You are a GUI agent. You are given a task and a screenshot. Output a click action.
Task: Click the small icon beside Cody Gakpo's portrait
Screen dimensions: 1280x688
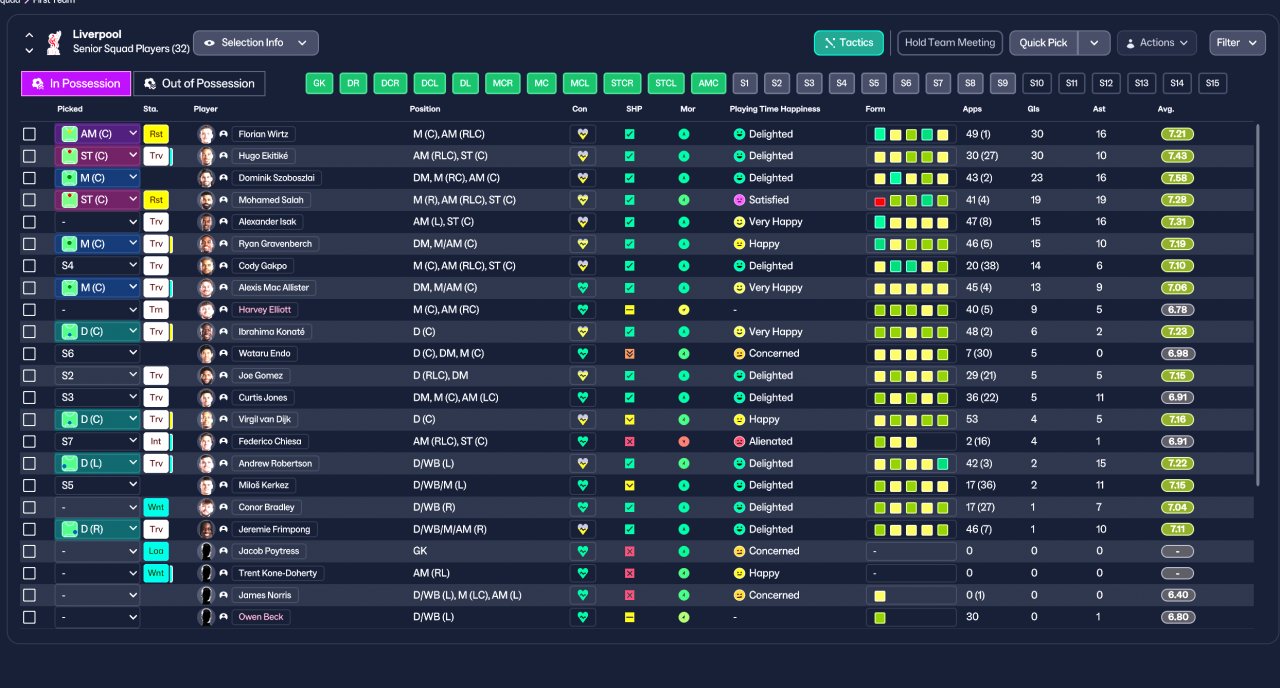[224, 266]
